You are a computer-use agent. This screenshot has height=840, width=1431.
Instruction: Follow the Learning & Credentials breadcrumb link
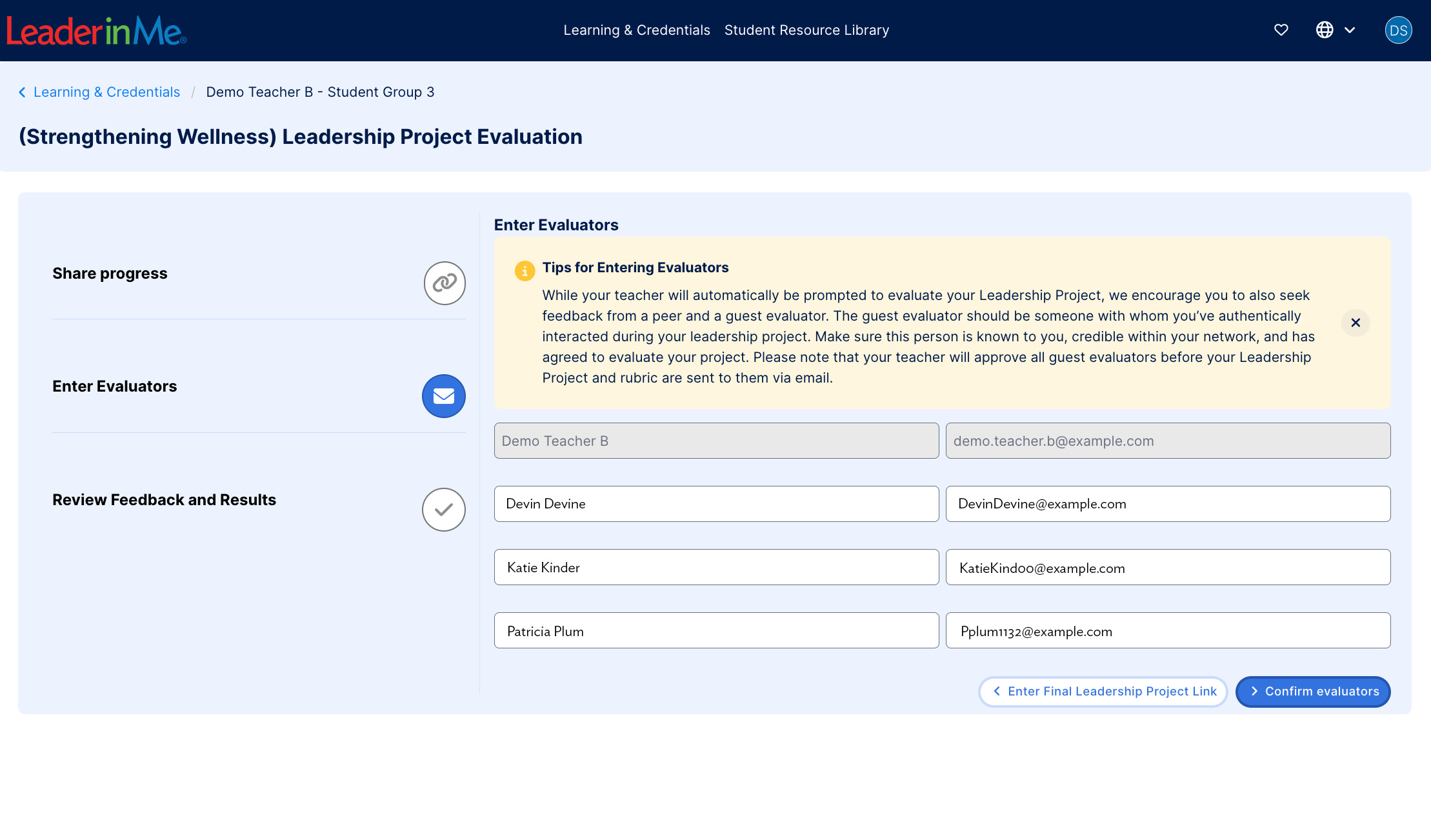(x=106, y=92)
